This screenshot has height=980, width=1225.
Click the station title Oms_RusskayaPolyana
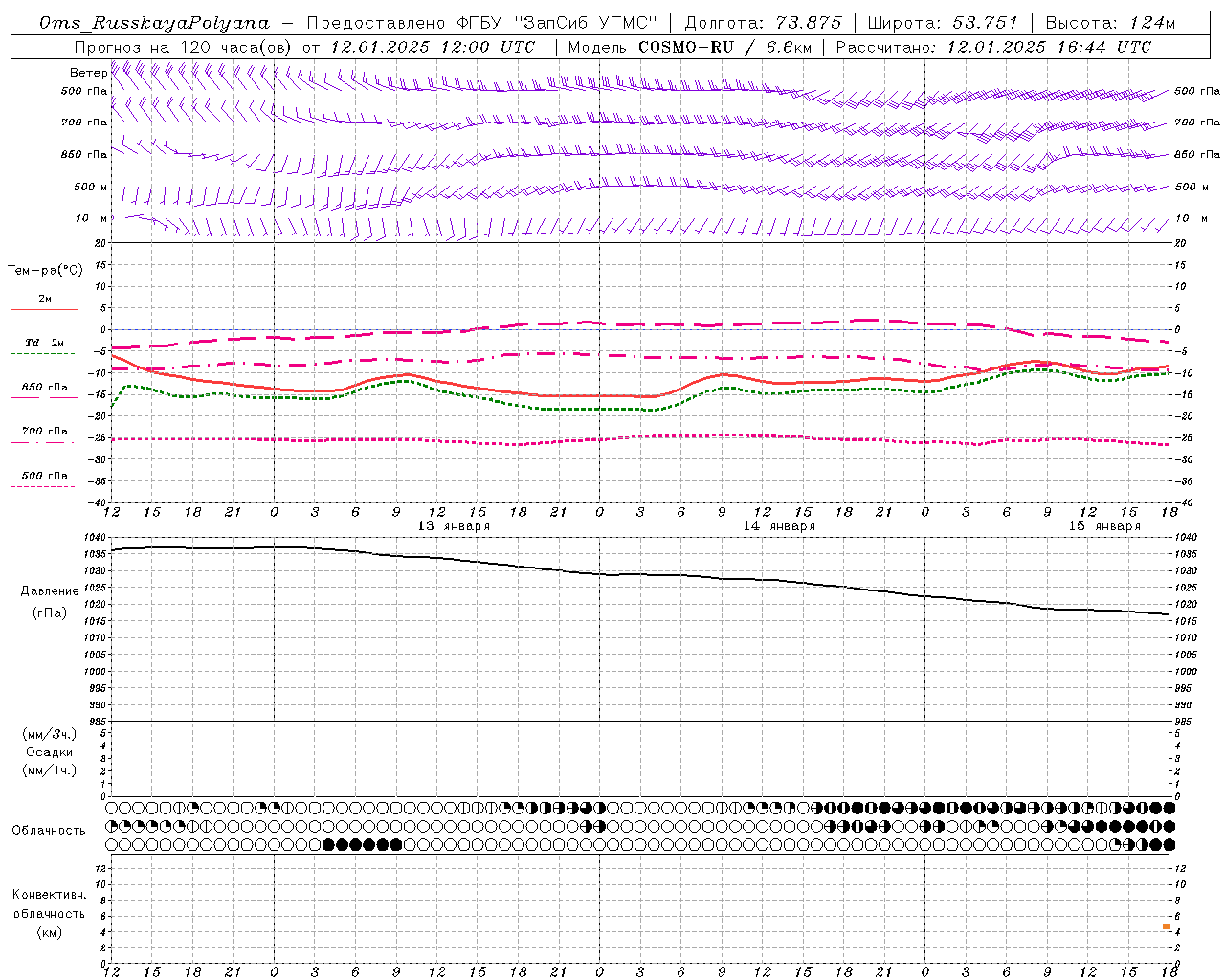(x=155, y=23)
